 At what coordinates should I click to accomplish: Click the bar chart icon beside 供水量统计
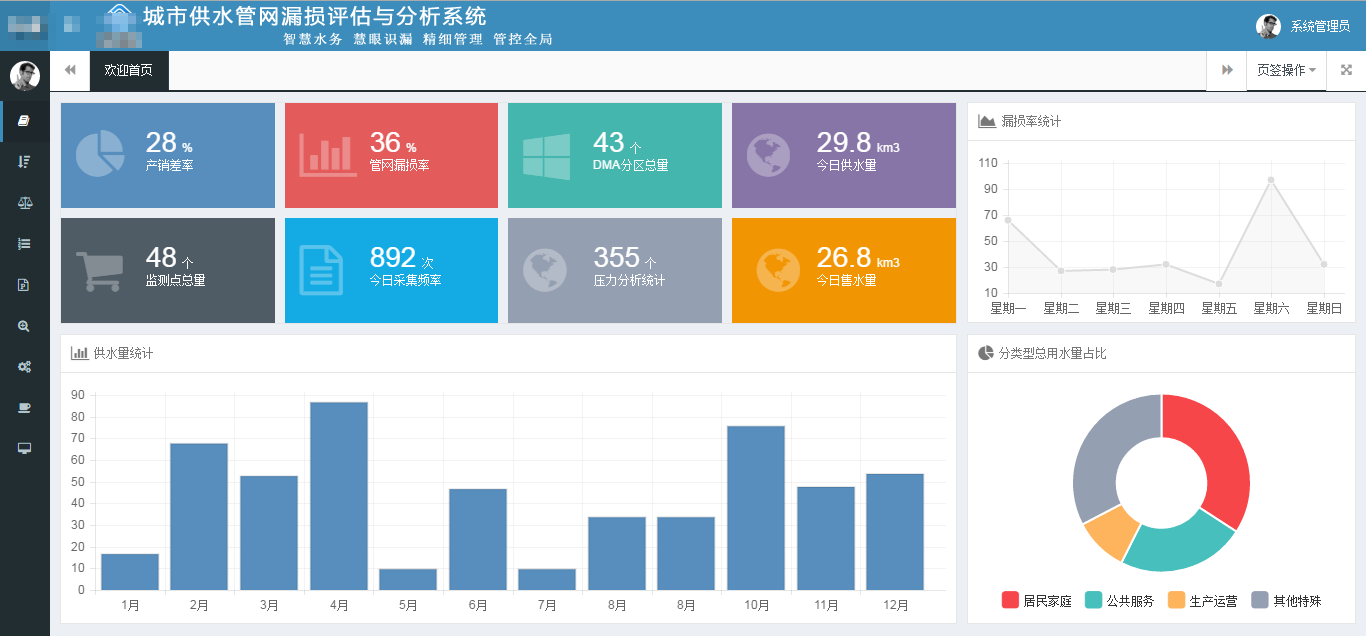click(x=79, y=353)
